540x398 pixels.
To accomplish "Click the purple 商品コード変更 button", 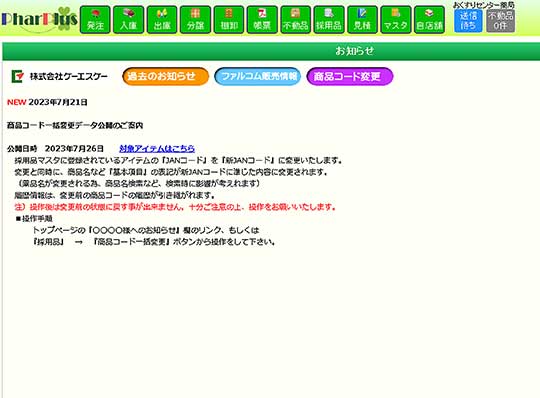I will tap(350, 76).
